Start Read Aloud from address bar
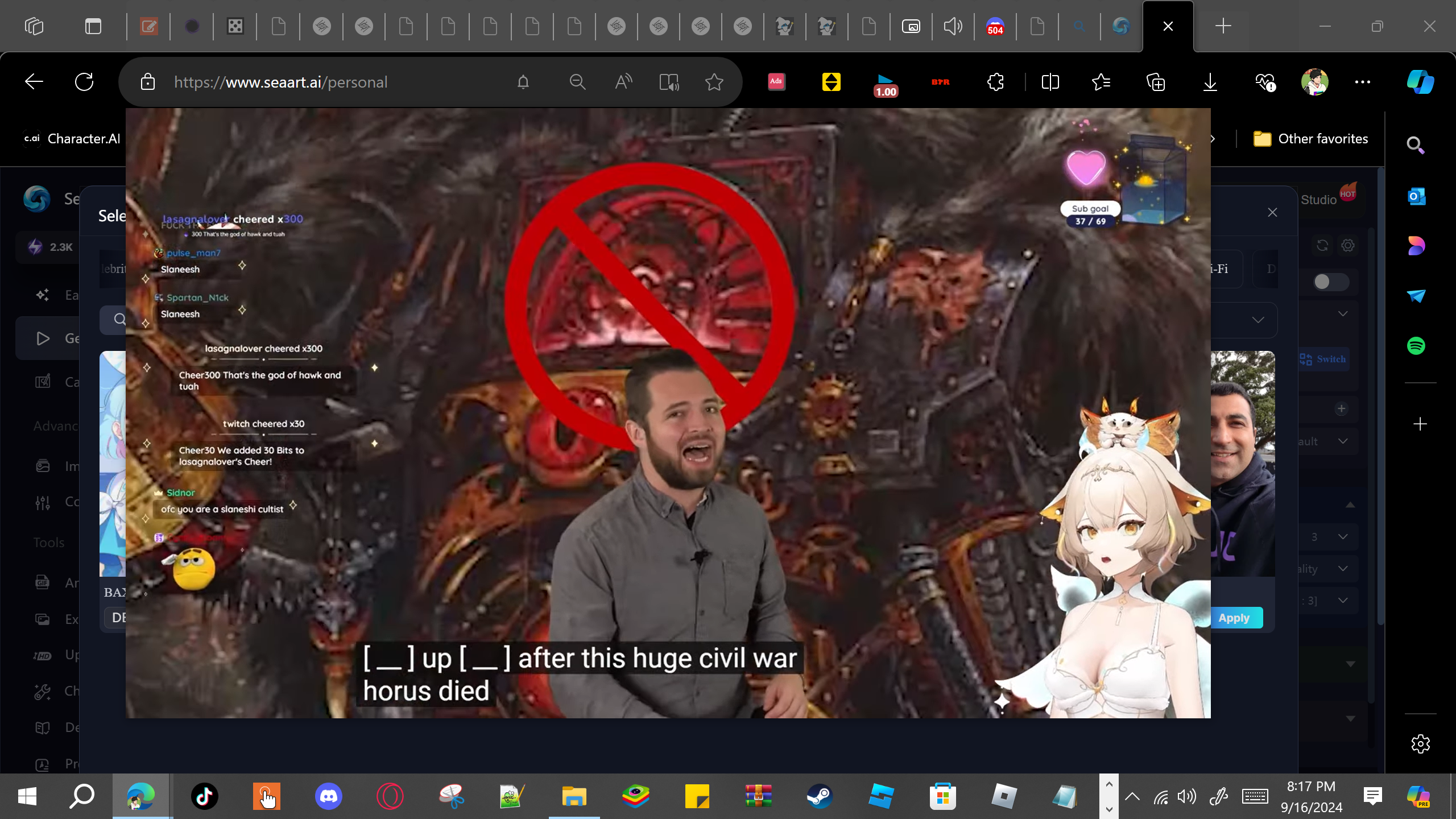The height and width of the screenshot is (819, 1456). (623, 82)
